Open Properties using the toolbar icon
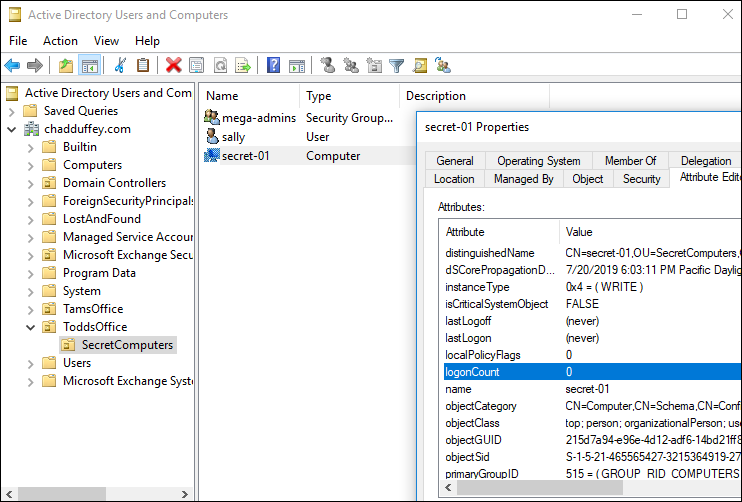Viewport: 742px width, 502px height. [196, 65]
